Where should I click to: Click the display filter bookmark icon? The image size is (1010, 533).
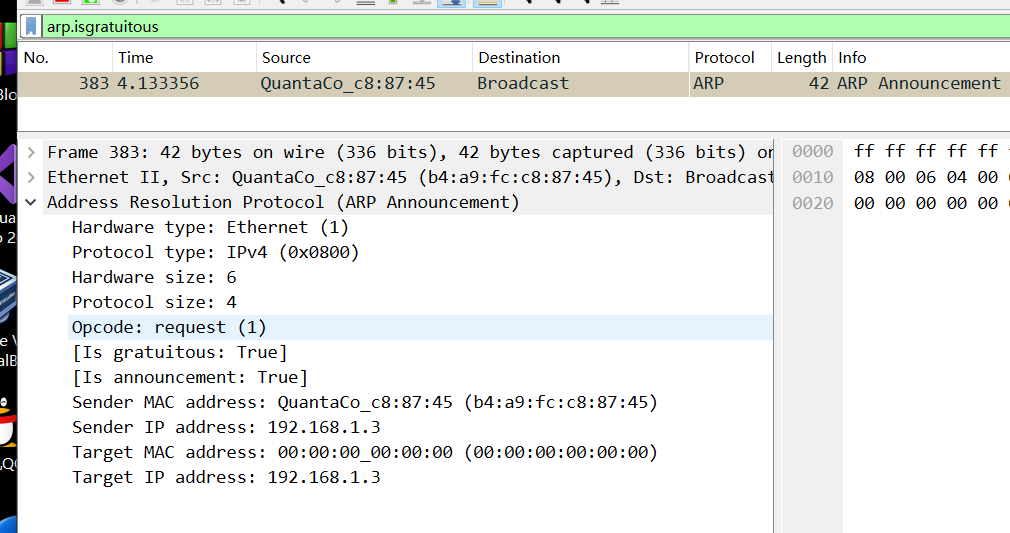[x=32, y=27]
